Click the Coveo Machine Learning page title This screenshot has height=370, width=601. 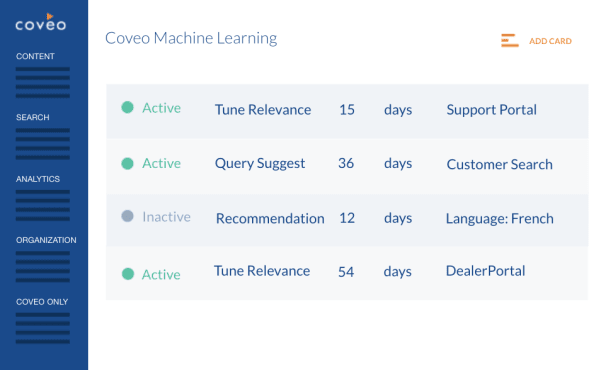point(191,38)
